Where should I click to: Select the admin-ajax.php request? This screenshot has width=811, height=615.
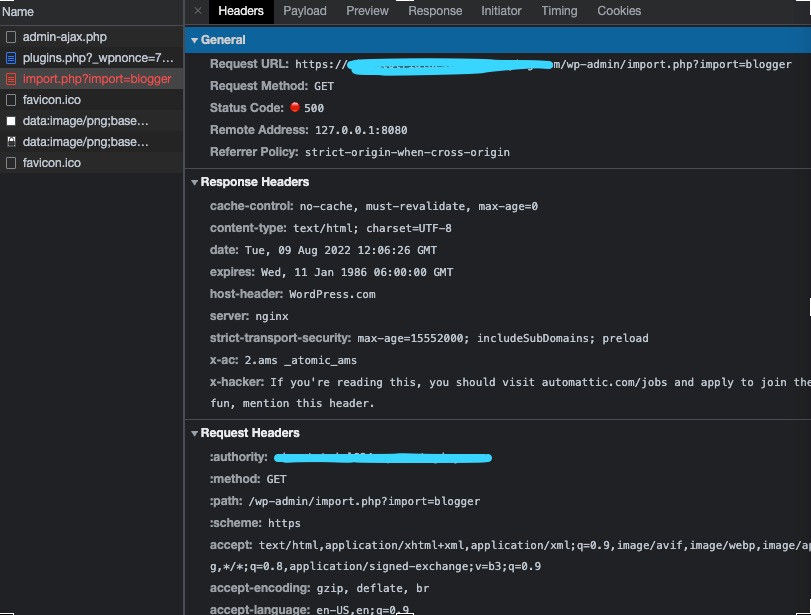[92, 37]
